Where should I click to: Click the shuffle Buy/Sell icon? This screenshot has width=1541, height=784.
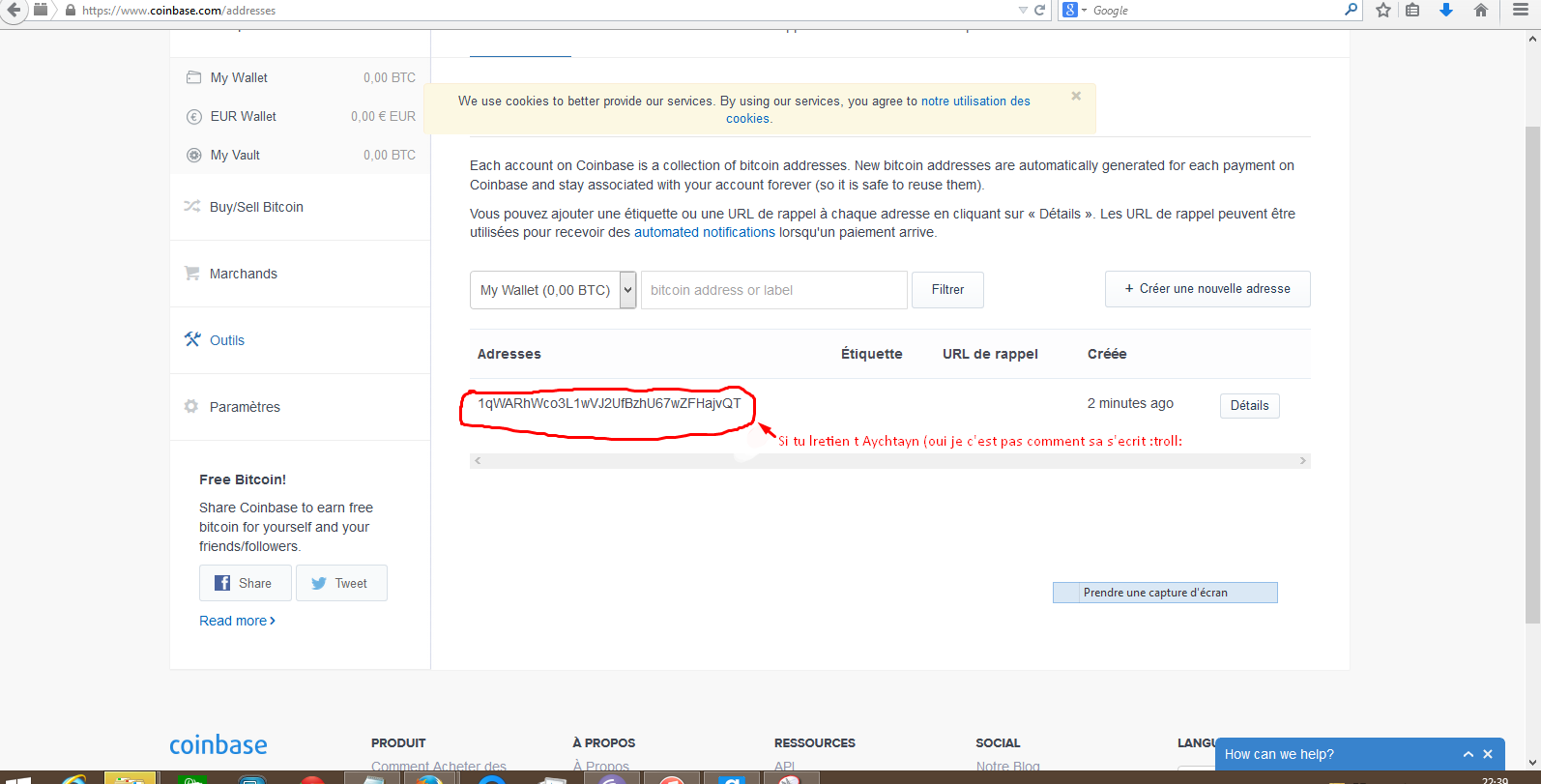192,206
